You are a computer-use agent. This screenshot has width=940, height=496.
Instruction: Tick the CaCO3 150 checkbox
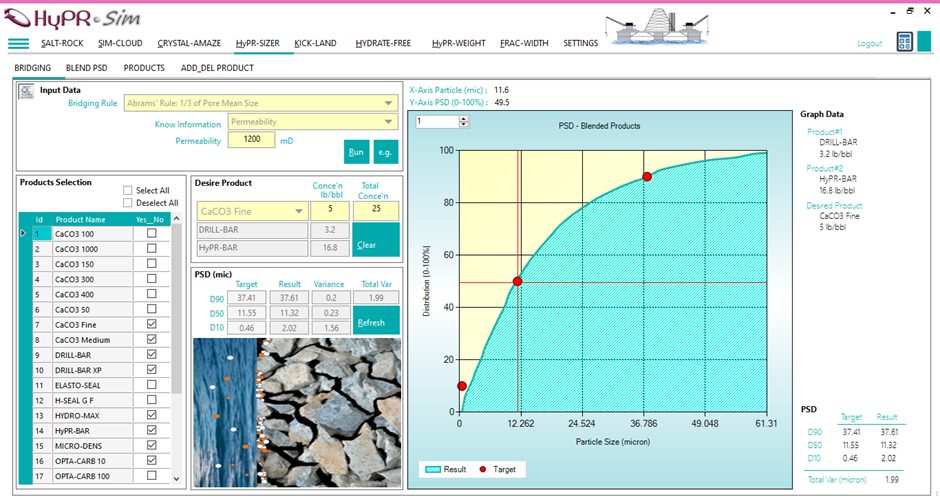point(152,263)
